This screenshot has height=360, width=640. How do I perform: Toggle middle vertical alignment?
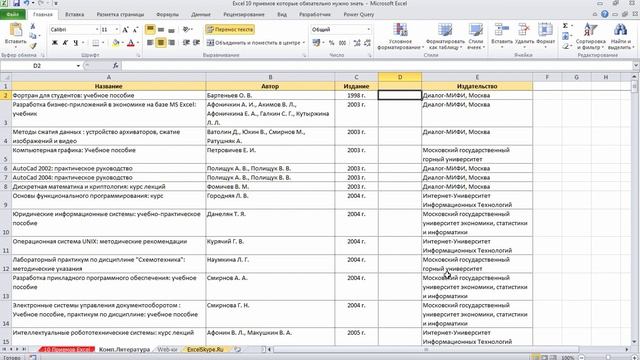[x=161, y=29]
